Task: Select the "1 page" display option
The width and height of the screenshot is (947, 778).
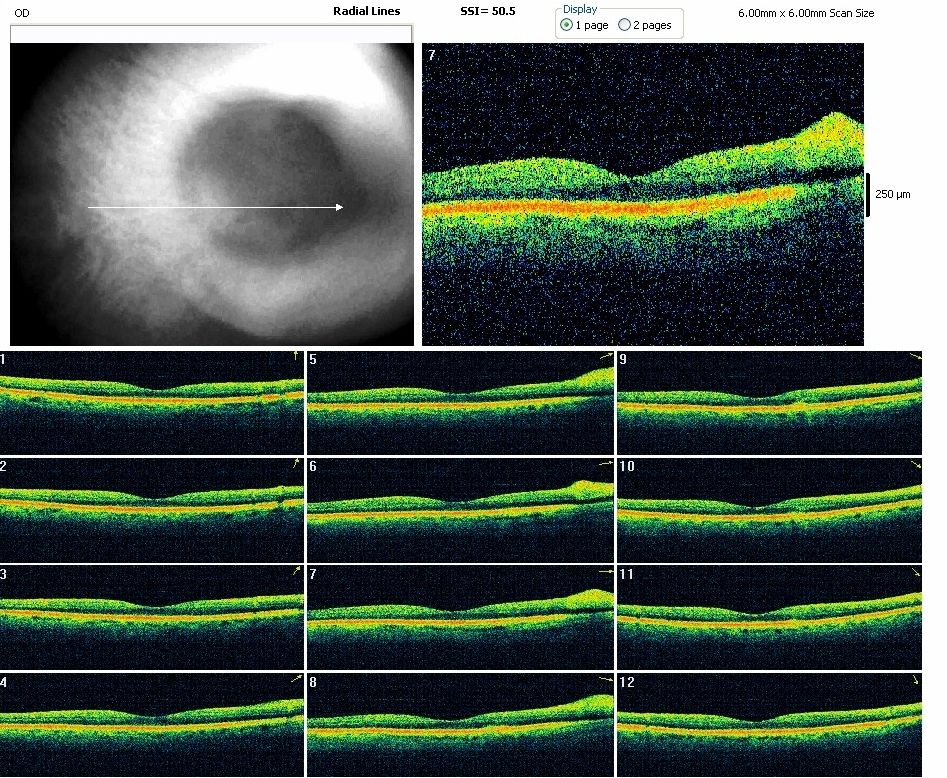Action: coord(567,25)
